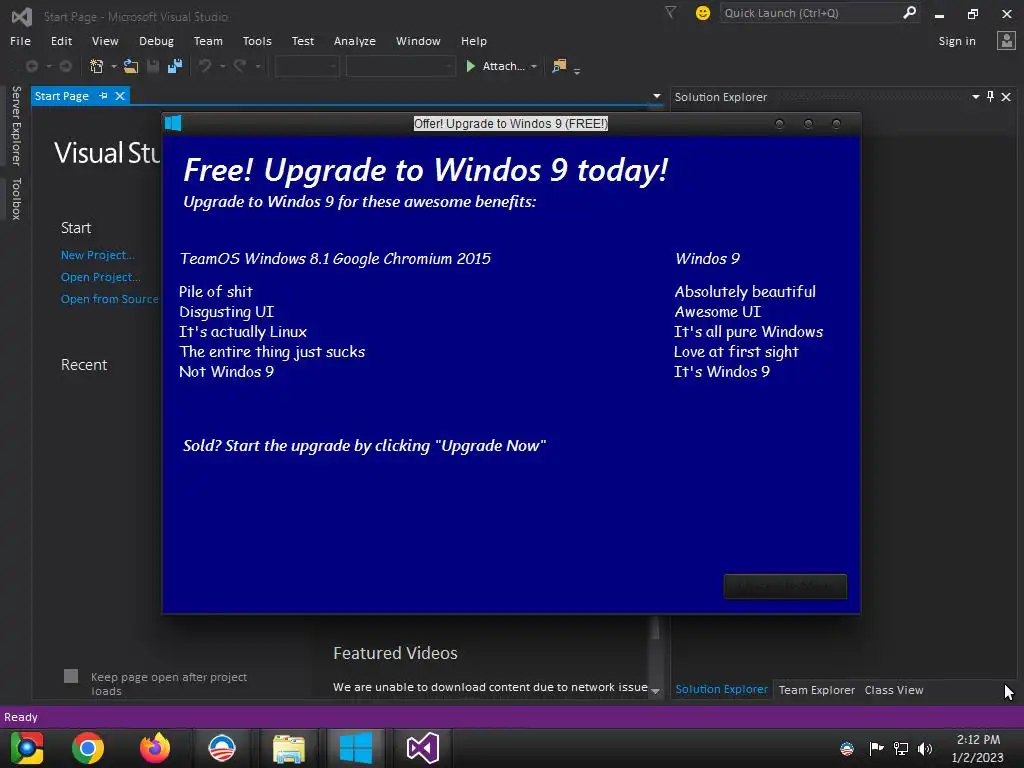Pin the Start Page tab
This screenshot has height=768, width=1024.
pos(103,96)
